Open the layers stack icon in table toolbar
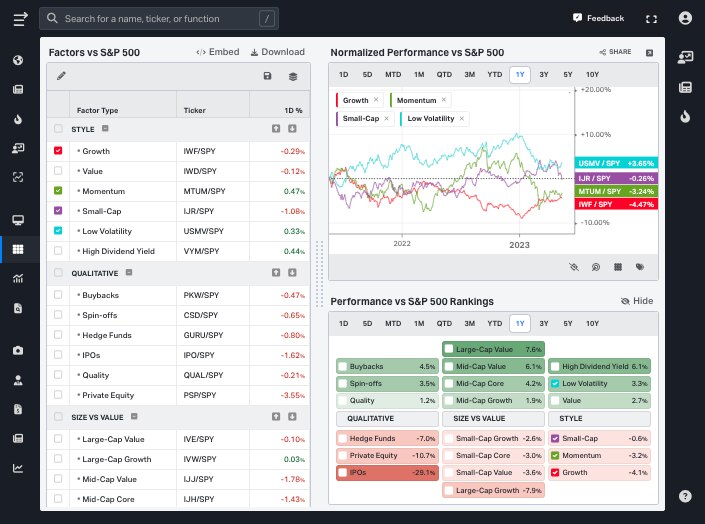 293,76
